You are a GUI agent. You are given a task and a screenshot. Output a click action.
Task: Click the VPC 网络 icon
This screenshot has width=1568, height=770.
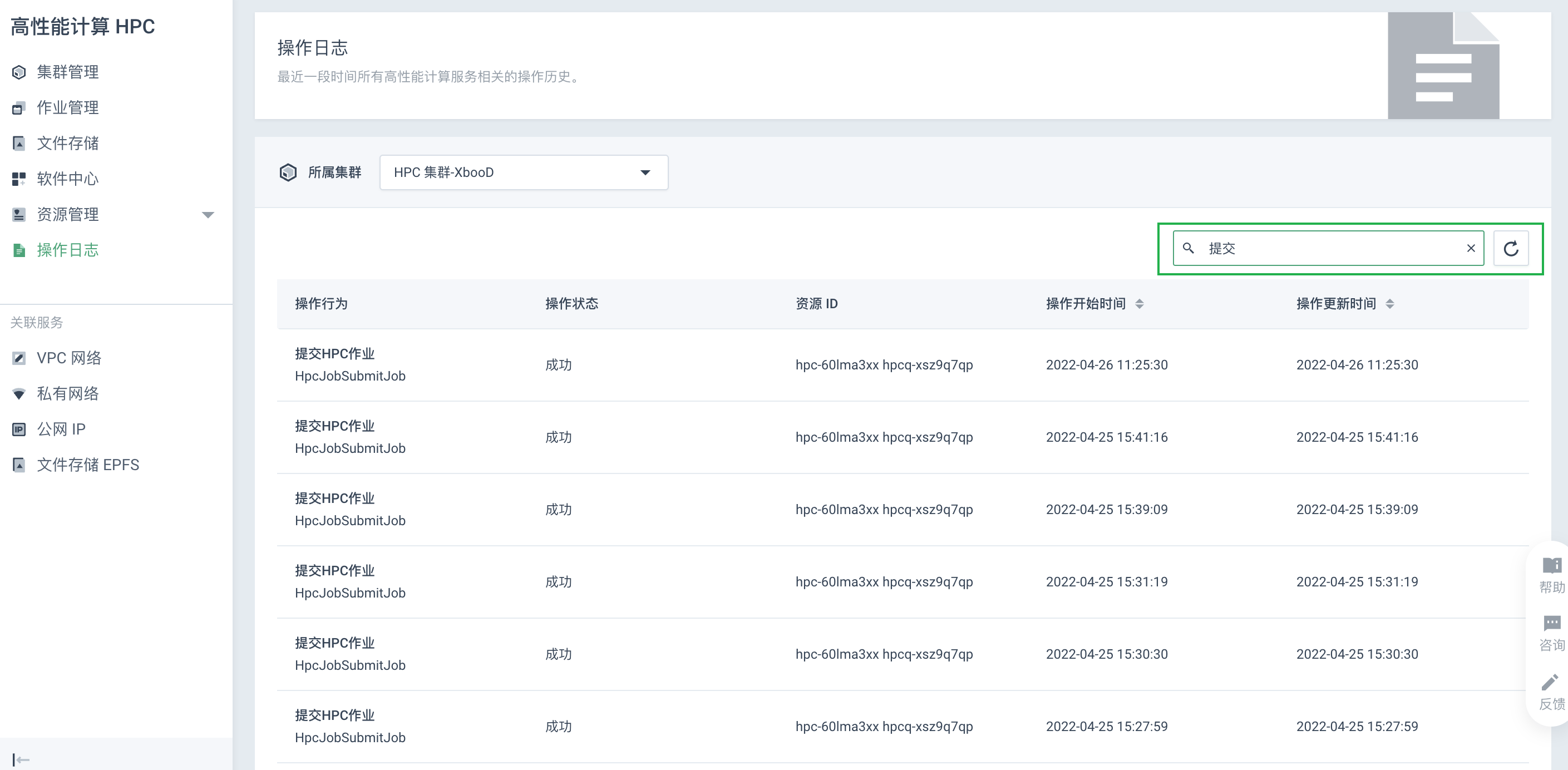[x=19, y=358]
